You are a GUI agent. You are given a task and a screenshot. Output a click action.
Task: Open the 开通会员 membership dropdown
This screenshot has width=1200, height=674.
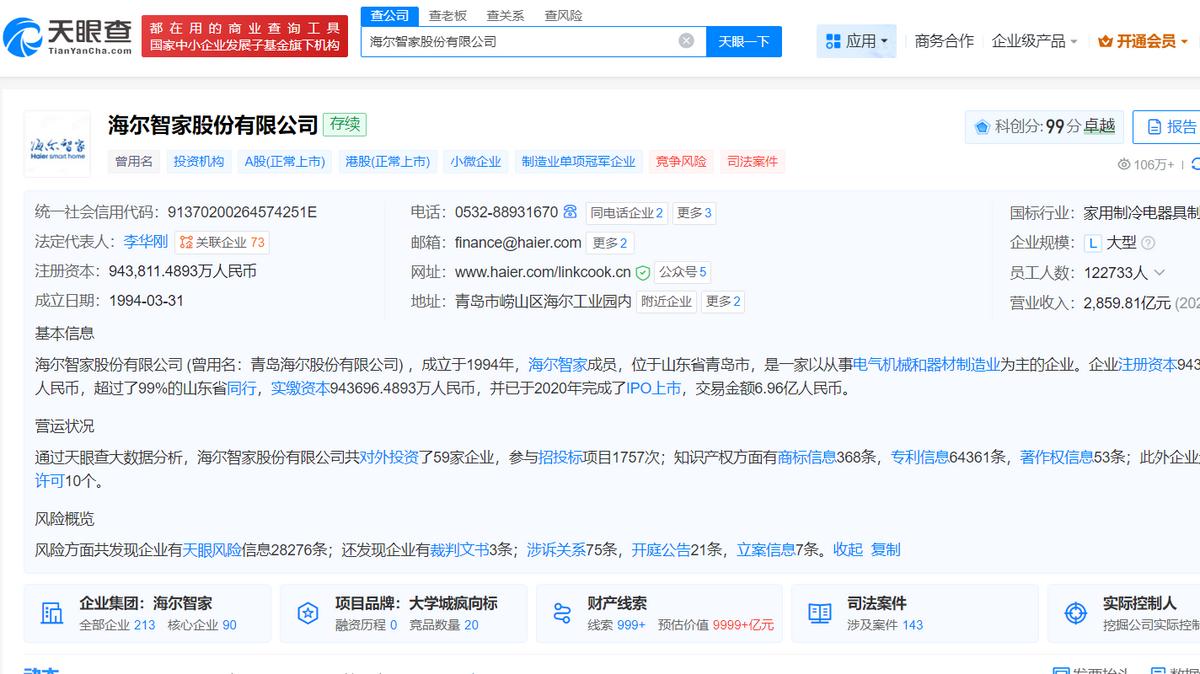coord(1142,42)
